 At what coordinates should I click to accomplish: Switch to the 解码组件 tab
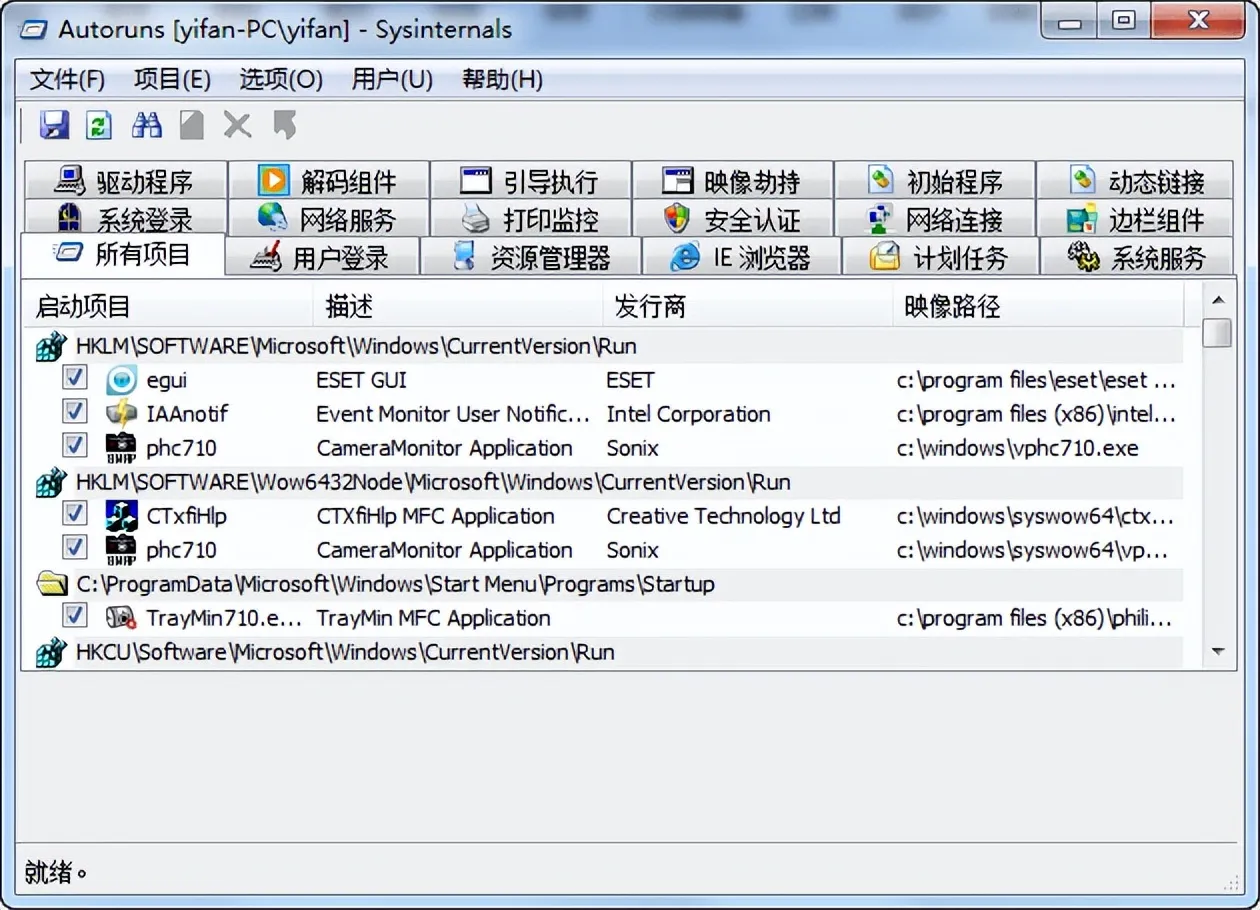click(329, 181)
